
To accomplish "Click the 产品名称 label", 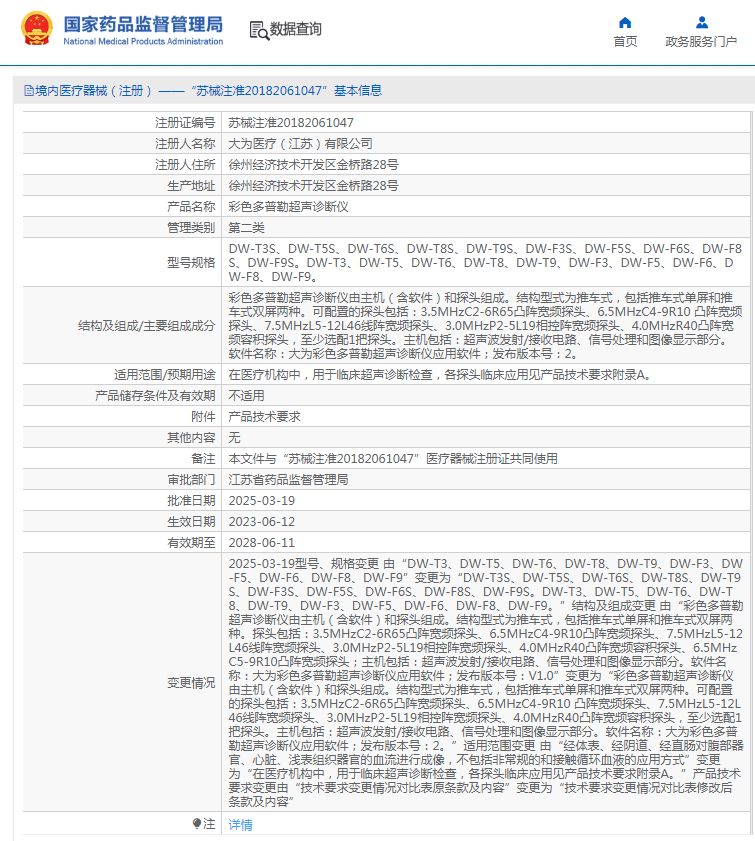I will coord(191,206).
